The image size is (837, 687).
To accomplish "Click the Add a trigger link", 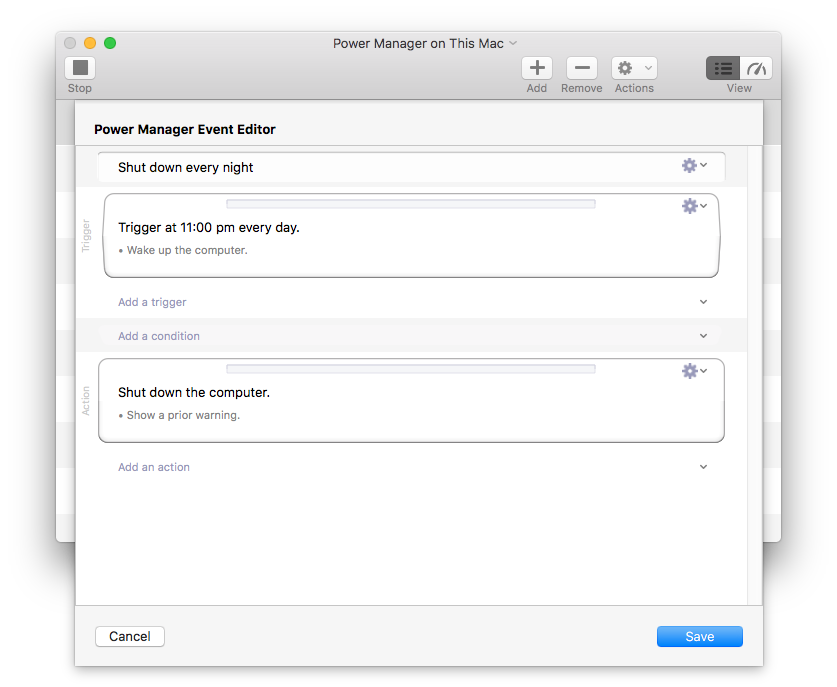I will pos(152,302).
